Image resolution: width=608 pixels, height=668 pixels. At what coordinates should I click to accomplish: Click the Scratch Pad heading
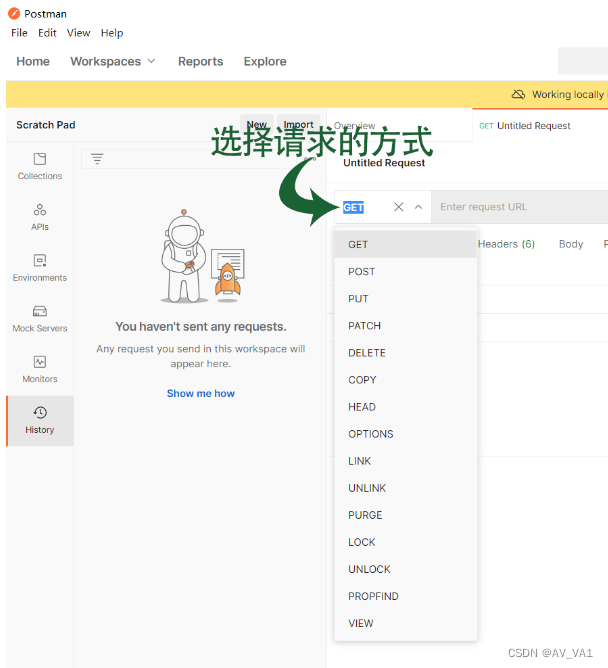pyautogui.click(x=46, y=125)
